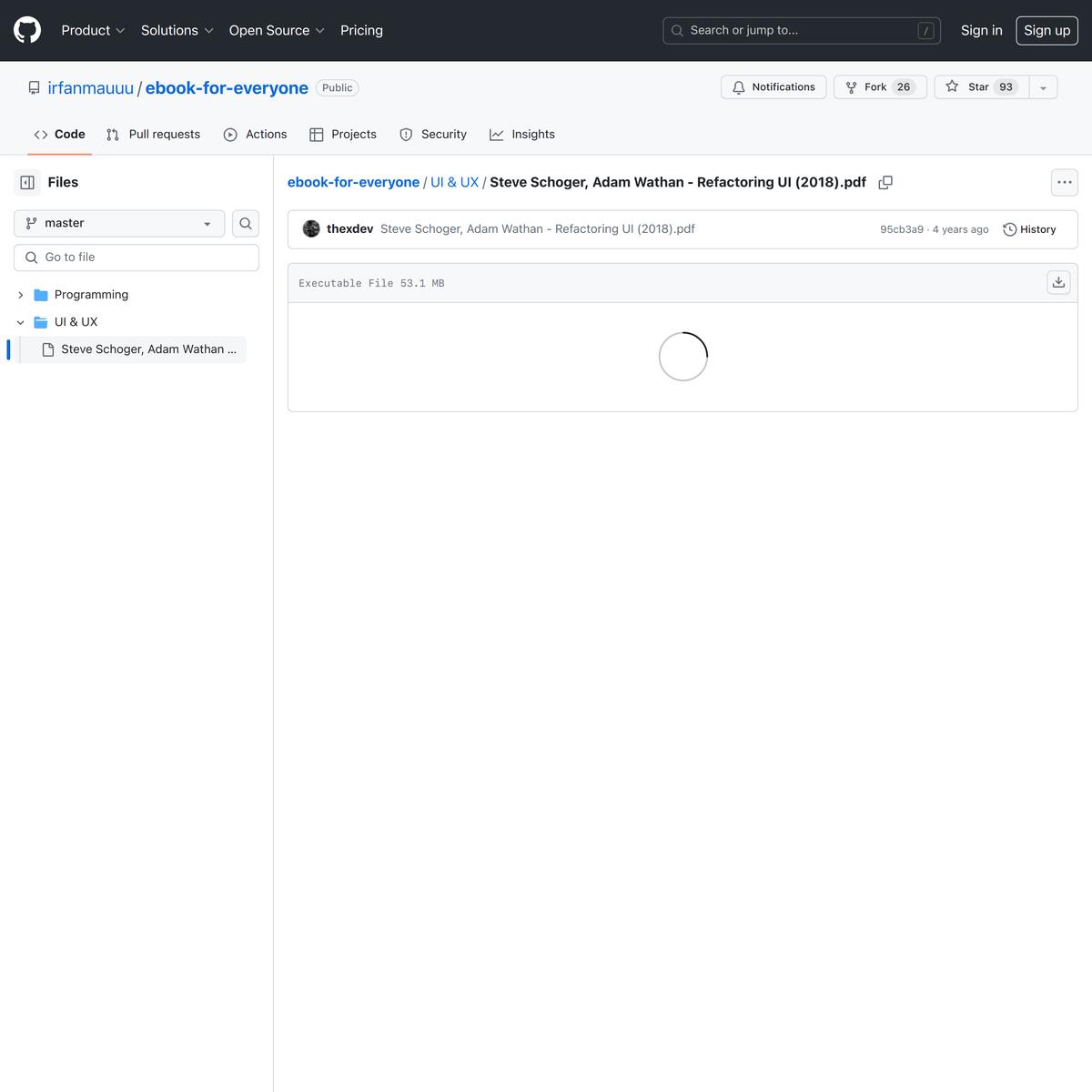The width and height of the screenshot is (1092, 1092).
Task: Switch to the Actions tab
Action: (255, 135)
